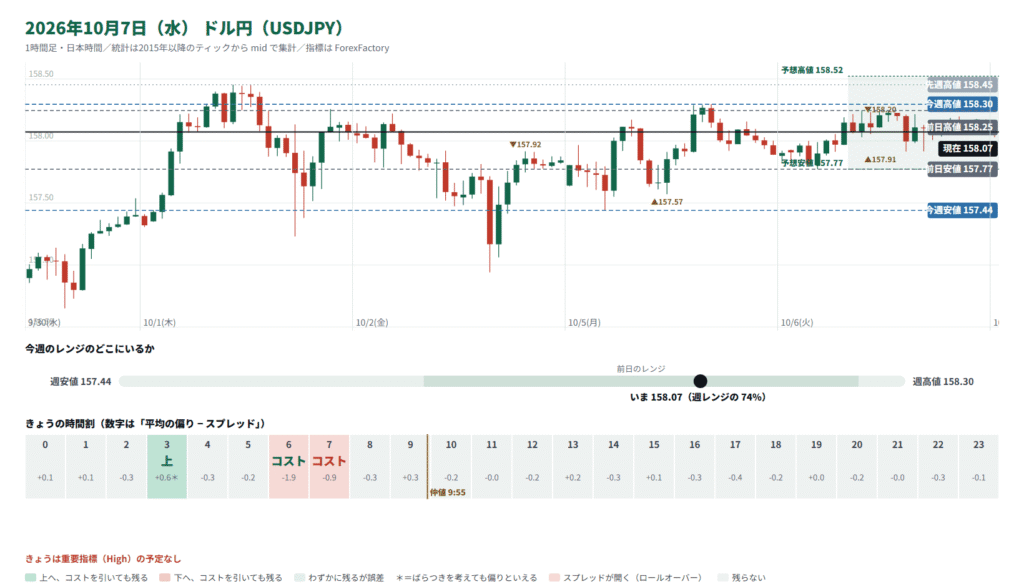Click the pink legend swatch for 下へ、コストを引いても残る
The width and height of the screenshot is (1024, 584).
click(165, 577)
